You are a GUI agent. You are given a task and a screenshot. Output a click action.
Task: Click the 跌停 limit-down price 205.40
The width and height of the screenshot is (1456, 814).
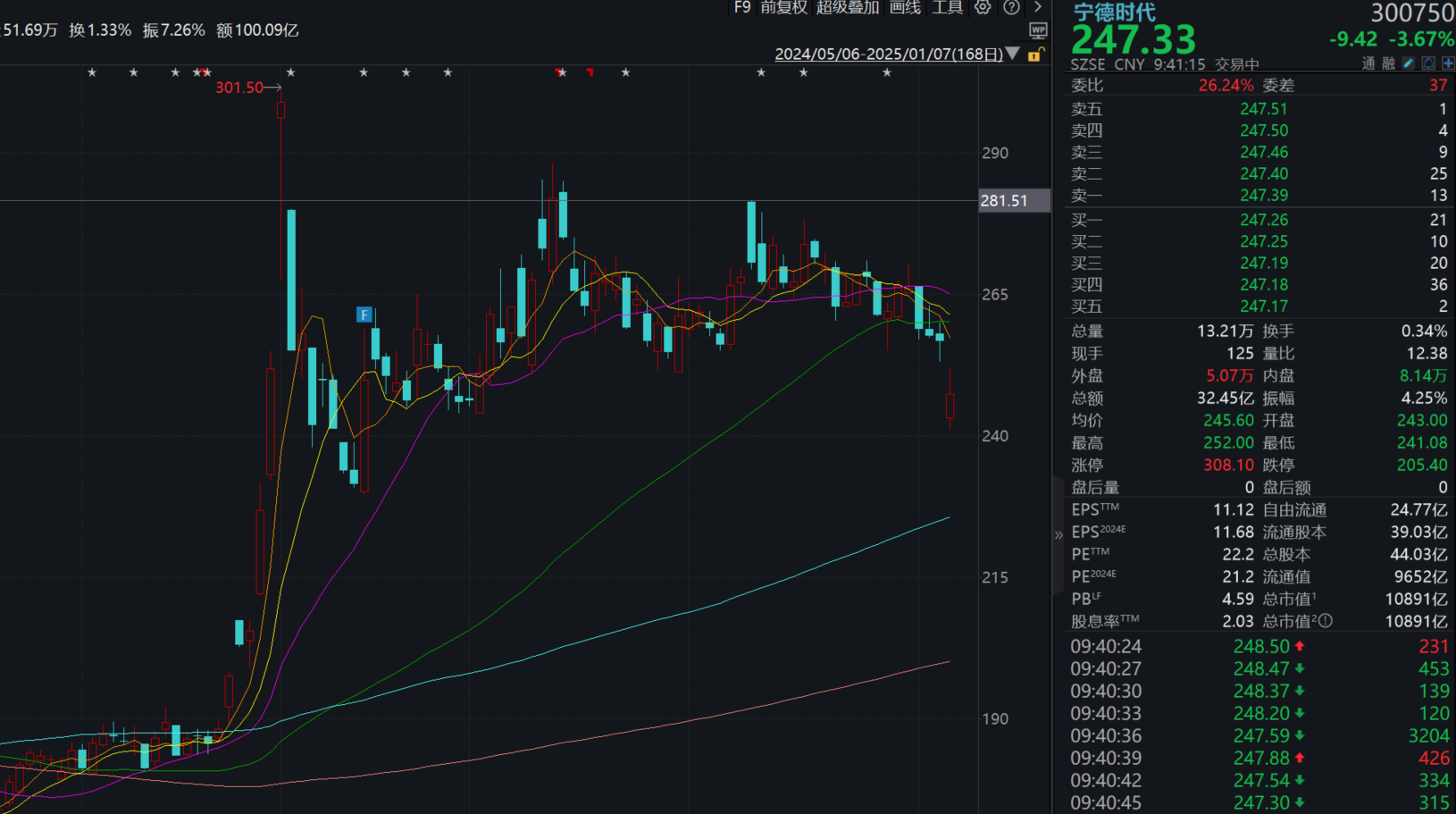[x=1422, y=466]
